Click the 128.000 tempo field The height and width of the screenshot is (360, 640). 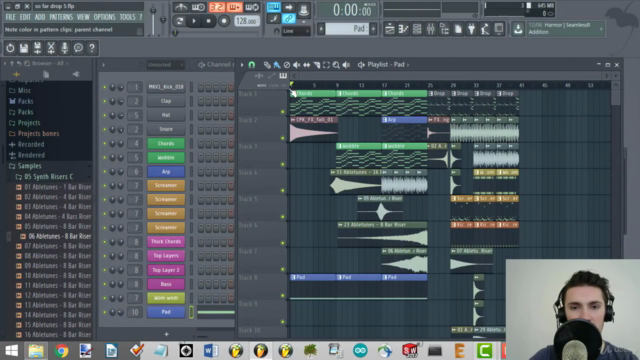247,21
